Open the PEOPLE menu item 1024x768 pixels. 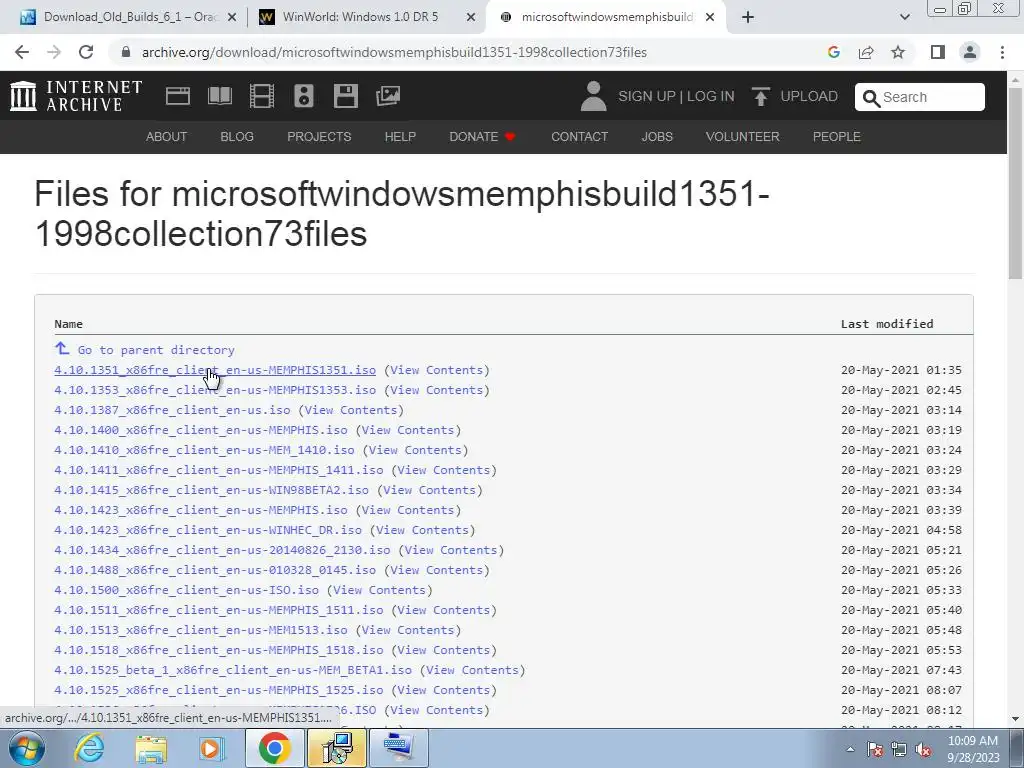[837, 136]
